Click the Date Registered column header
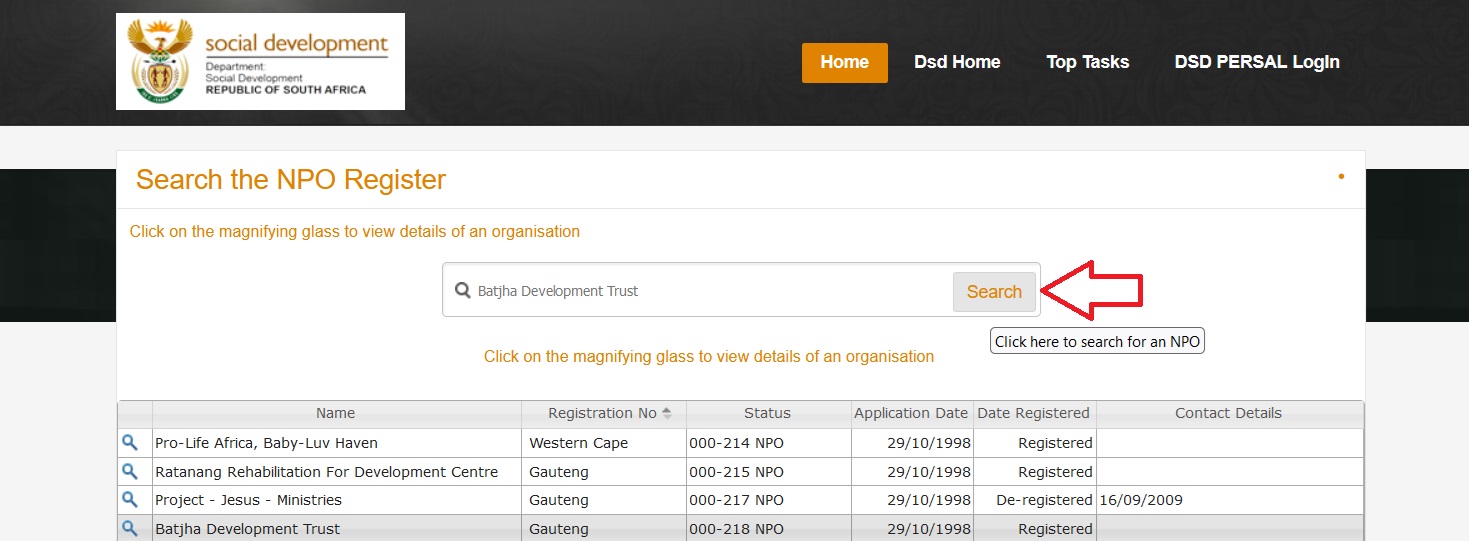Viewport: 1469px width, 541px height. 1033,413
